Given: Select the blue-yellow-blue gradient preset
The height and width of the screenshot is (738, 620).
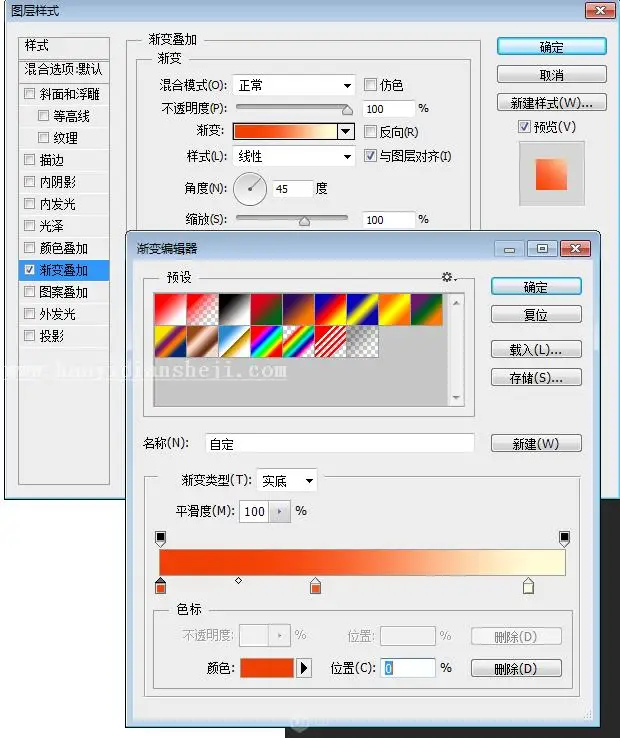Looking at the screenshot, I should tap(362, 310).
